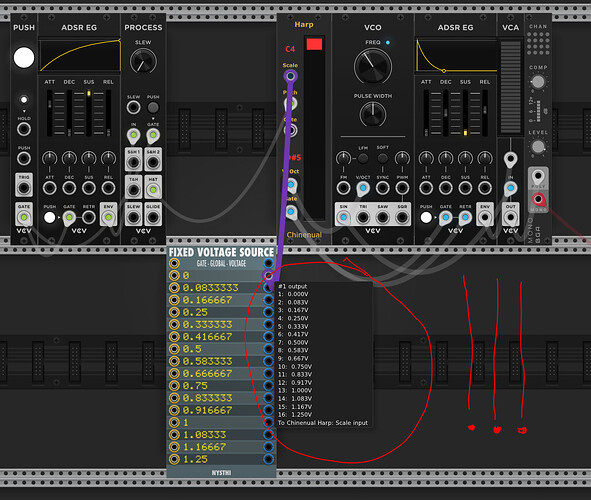Toggle the LFM switch on VCO
This screenshot has height=500, width=591.
(x=363, y=158)
